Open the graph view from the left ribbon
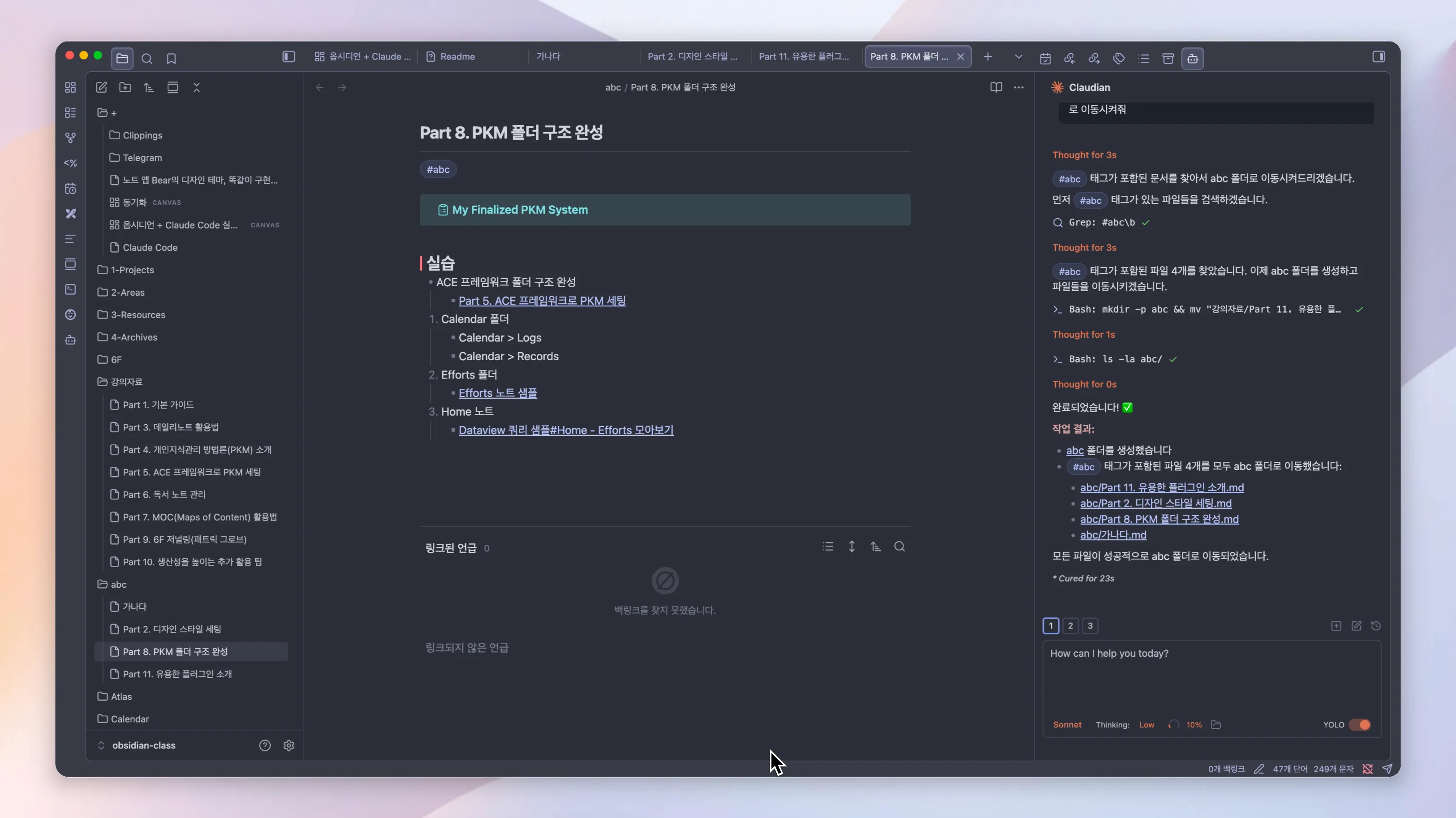Screen dimensions: 1456x818 [71, 137]
